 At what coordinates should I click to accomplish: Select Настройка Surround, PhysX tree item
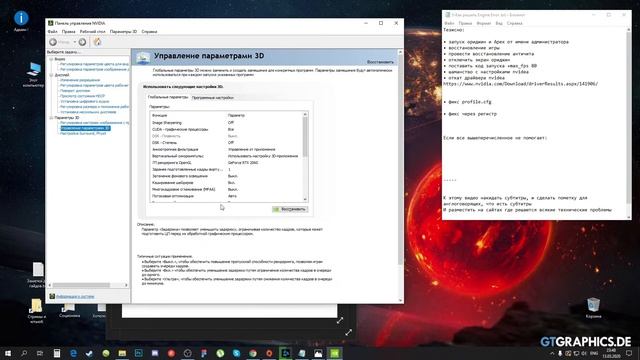(x=83, y=133)
